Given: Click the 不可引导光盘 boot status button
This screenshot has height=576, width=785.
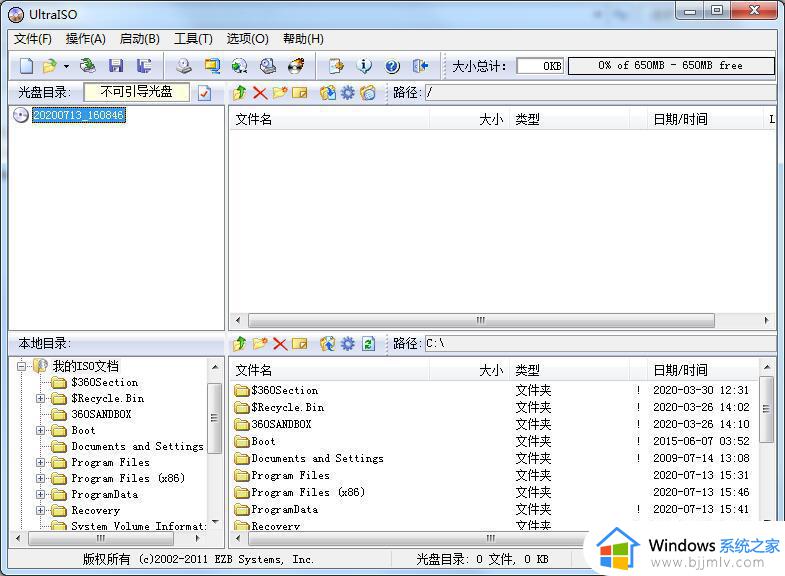Looking at the screenshot, I should click(x=136, y=92).
